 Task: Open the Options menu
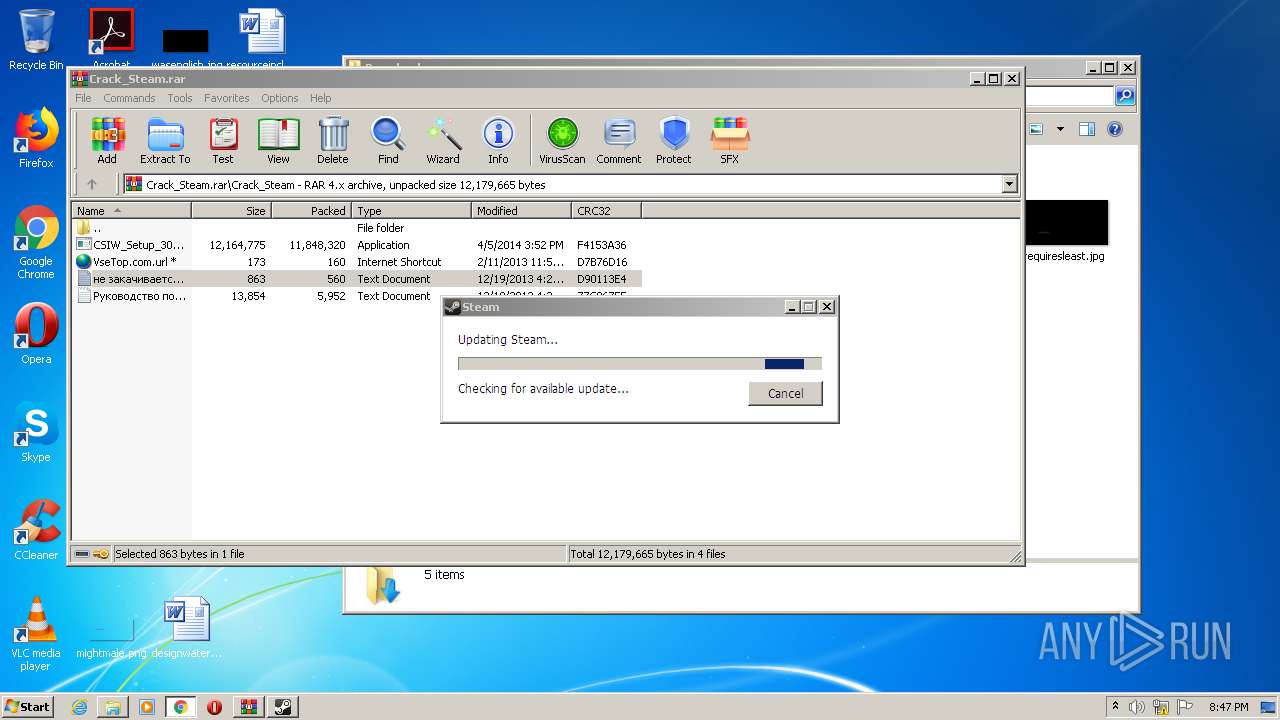click(x=280, y=98)
